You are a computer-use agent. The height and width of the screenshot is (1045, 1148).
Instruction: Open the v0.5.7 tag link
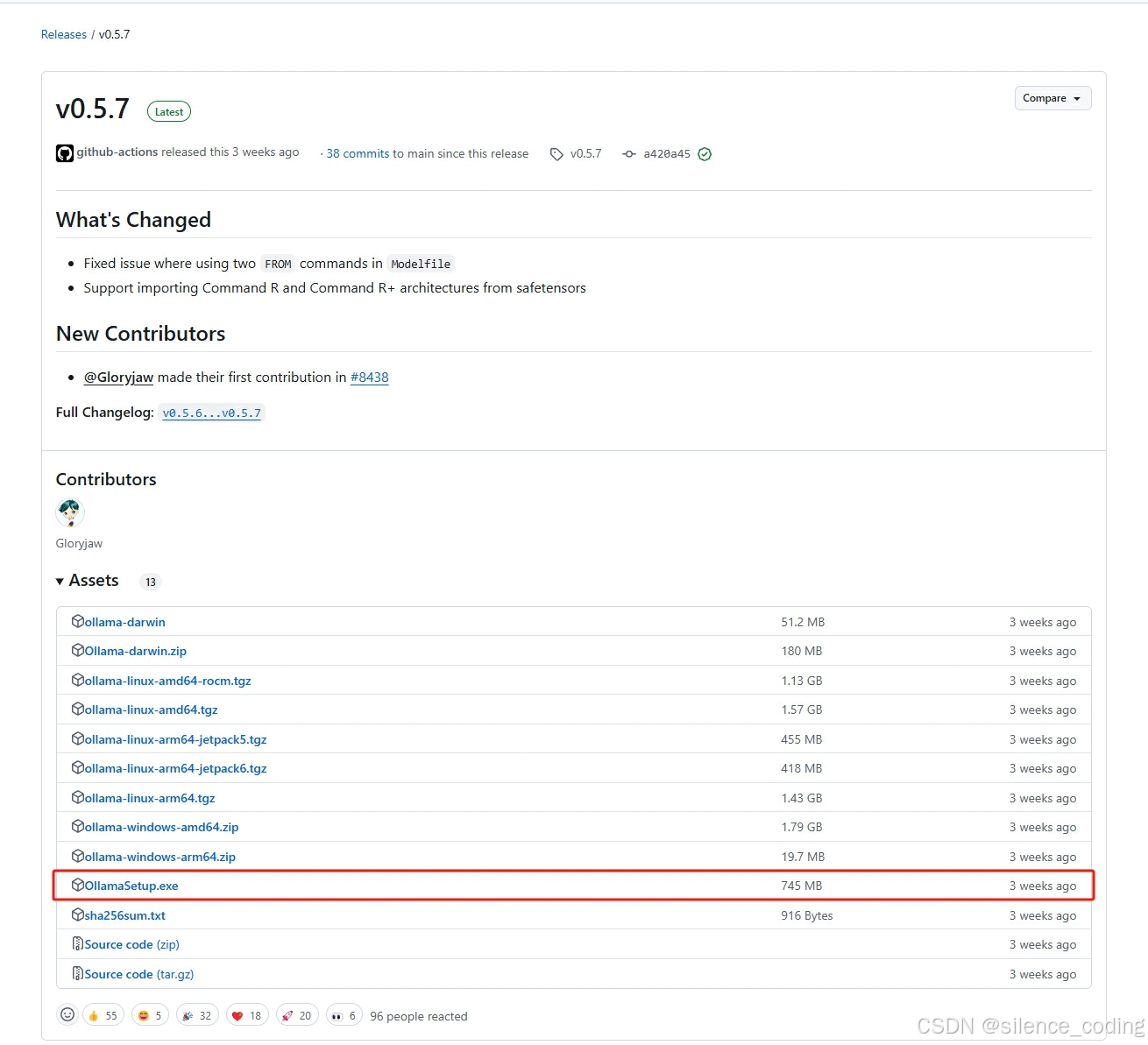pos(585,153)
